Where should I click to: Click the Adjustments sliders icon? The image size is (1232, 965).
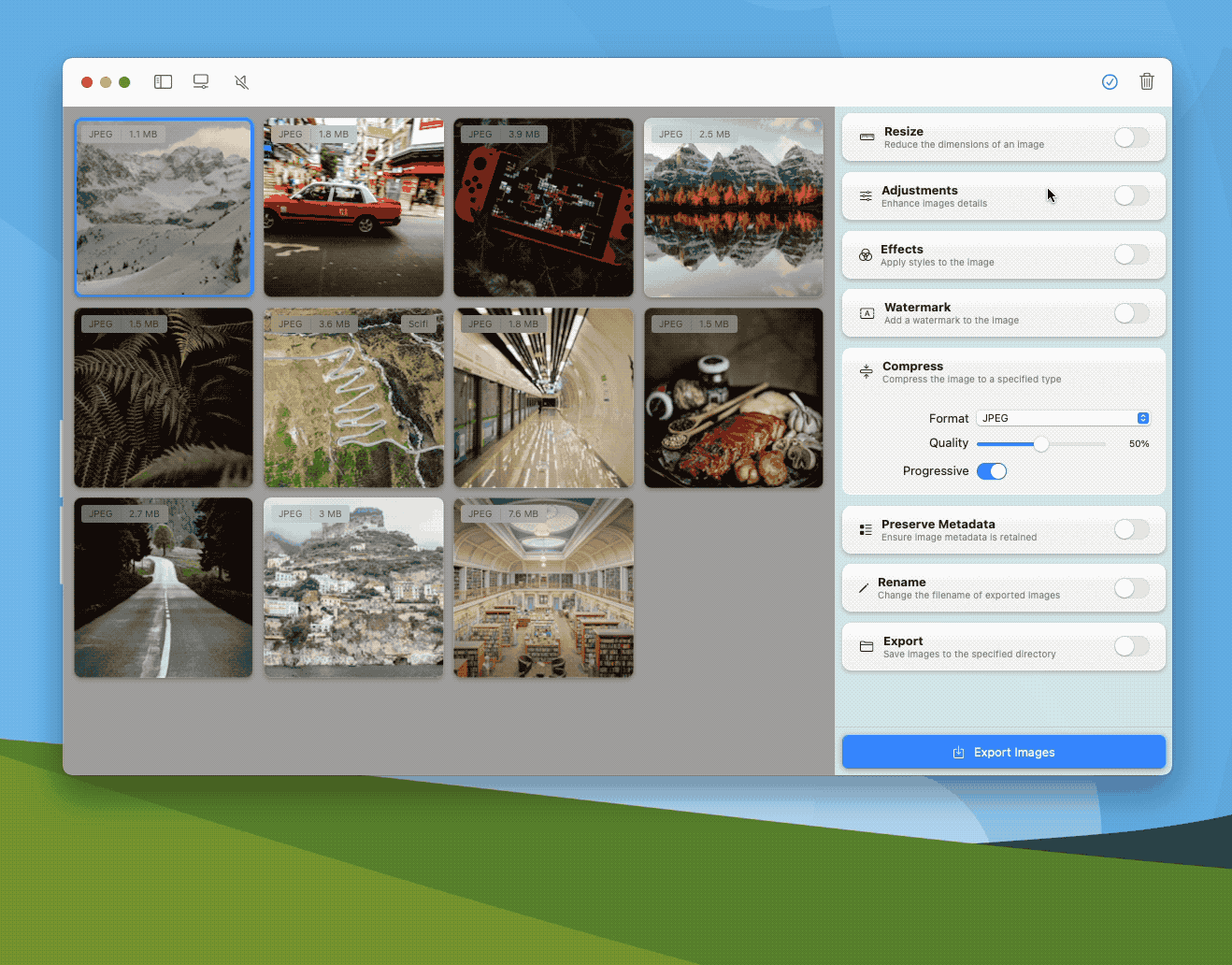(866, 196)
